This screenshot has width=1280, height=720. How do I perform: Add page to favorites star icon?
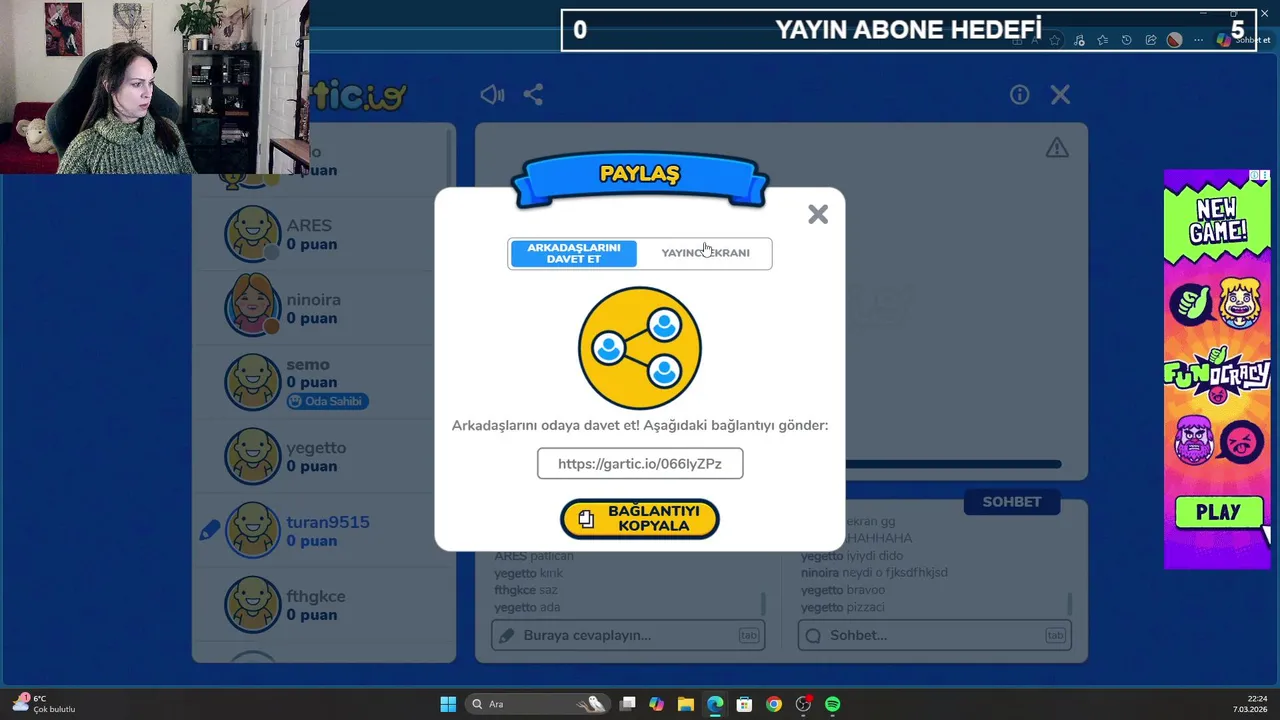pyautogui.click(x=1054, y=40)
